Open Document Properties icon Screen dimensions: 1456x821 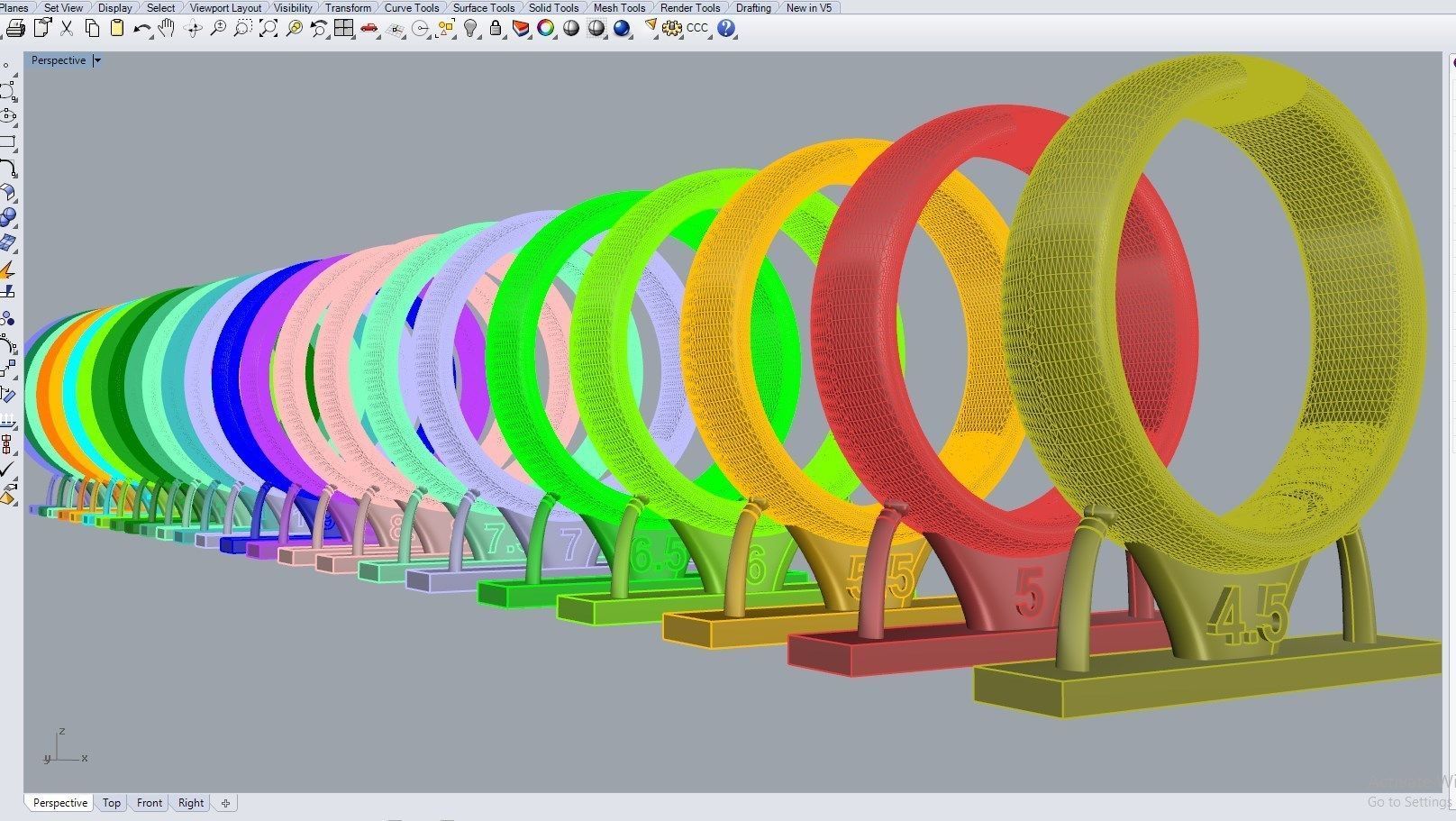point(41,29)
